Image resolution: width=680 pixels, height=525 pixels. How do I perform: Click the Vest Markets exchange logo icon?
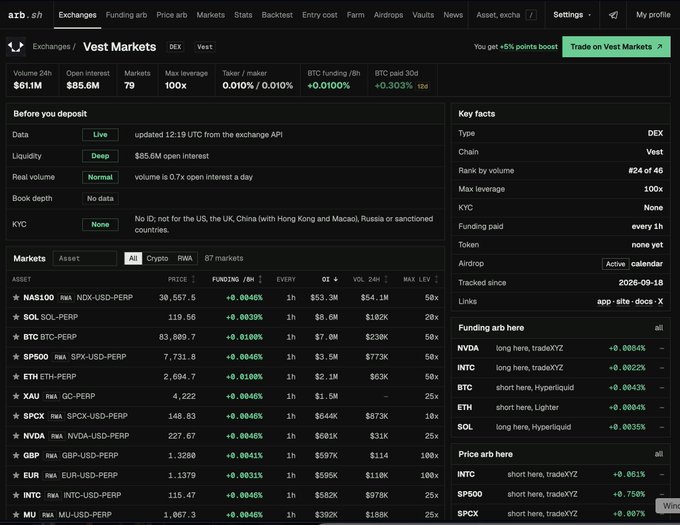tap(16, 47)
